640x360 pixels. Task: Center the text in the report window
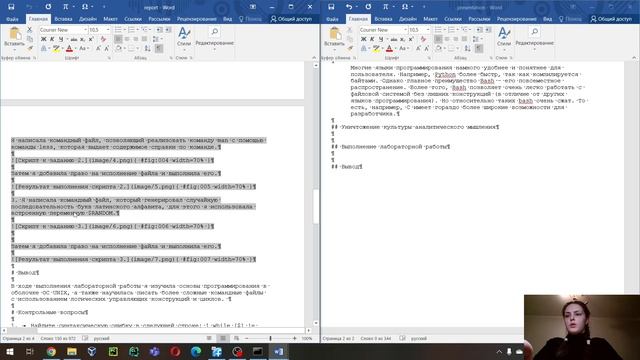tap(127, 39)
